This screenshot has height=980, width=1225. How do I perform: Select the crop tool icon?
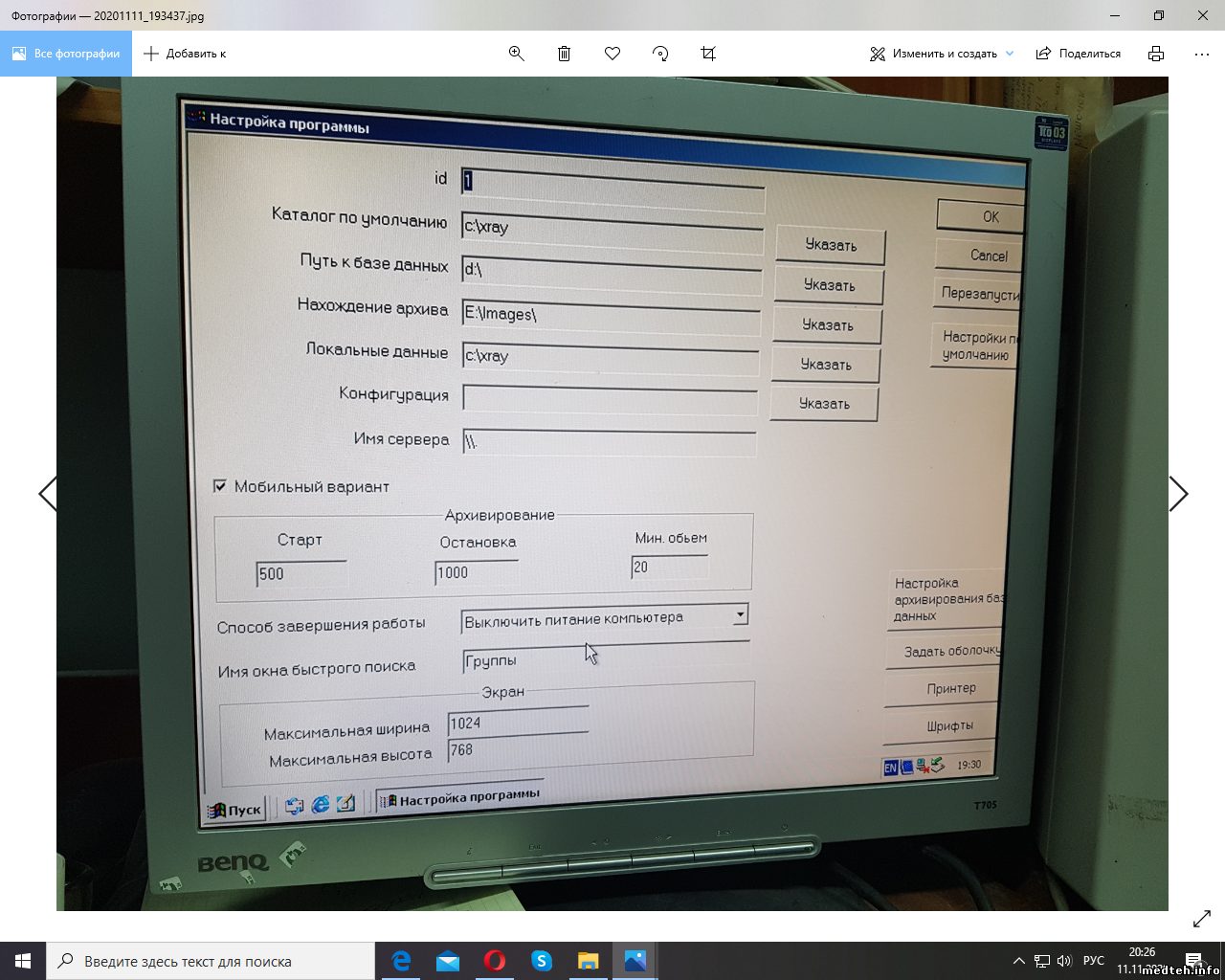click(x=708, y=54)
